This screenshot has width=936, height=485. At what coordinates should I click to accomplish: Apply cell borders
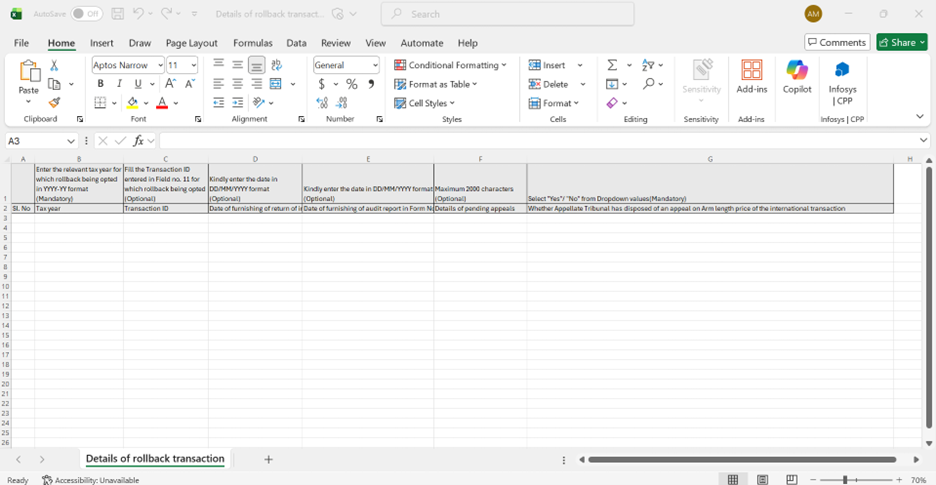point(100,103)
